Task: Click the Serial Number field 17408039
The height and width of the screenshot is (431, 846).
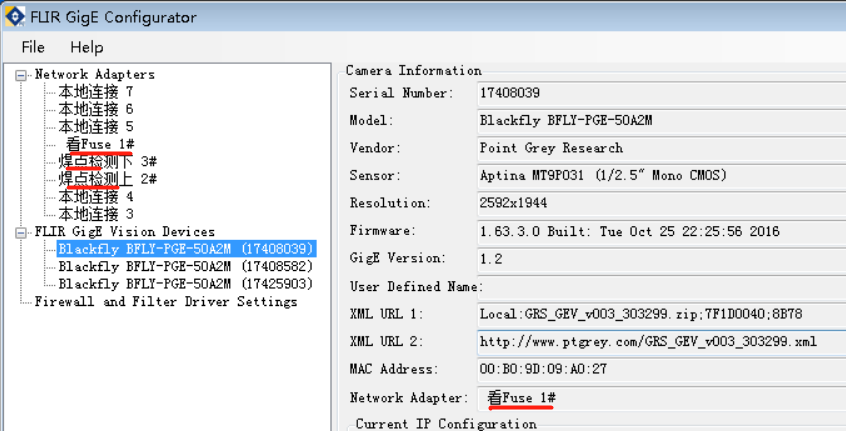Action: (661, 93)
